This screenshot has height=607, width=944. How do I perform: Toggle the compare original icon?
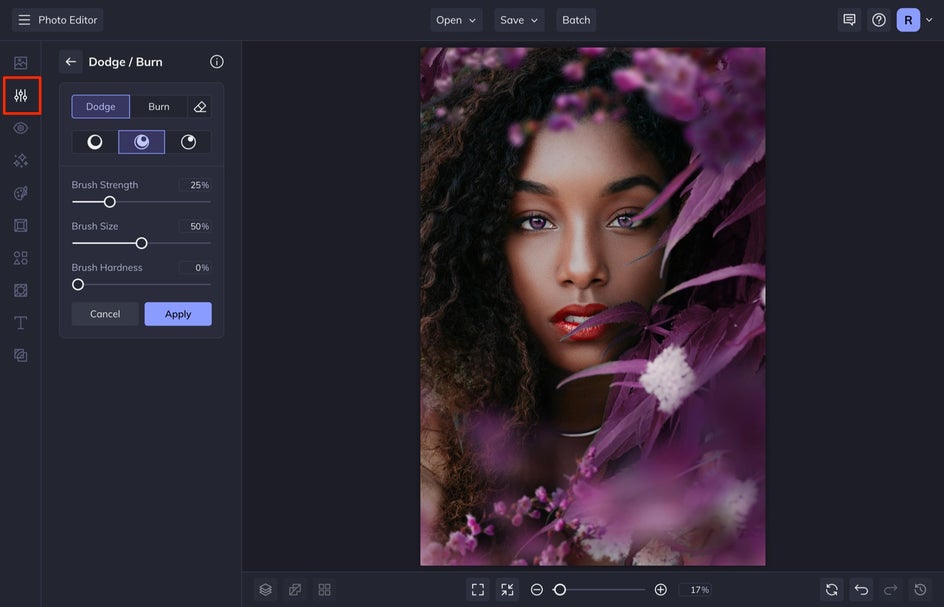click(295, 590)
